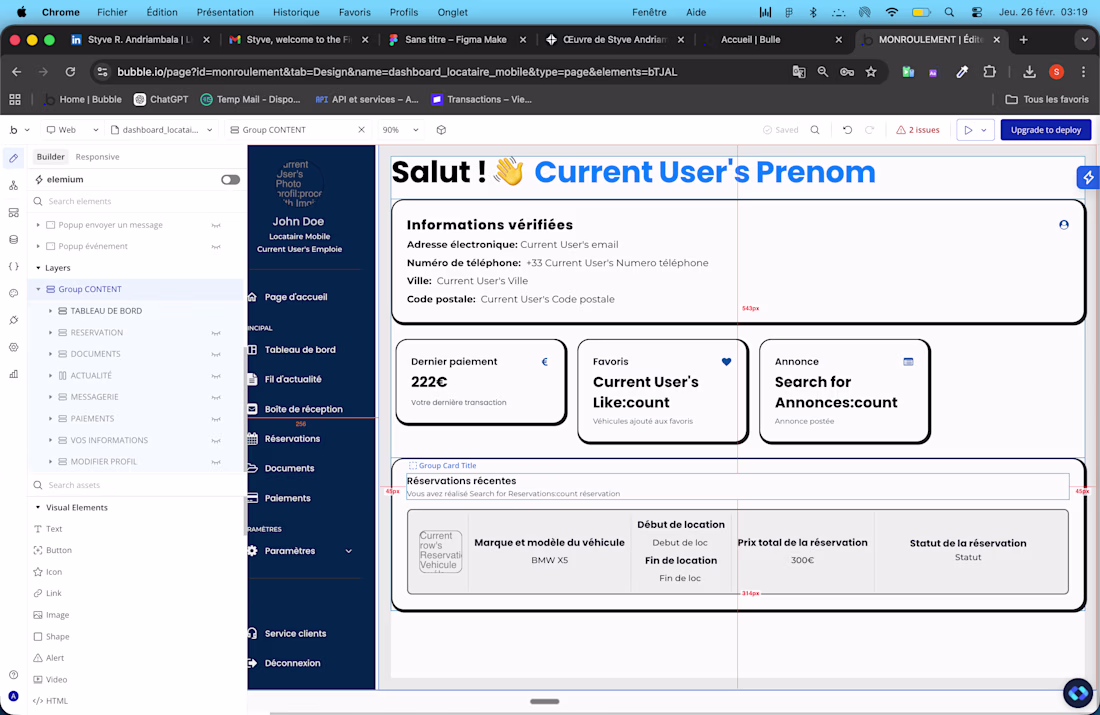Click Tableau de bord in canvas sidebar
Screen dimensions: 1100x715
[300, 349]
